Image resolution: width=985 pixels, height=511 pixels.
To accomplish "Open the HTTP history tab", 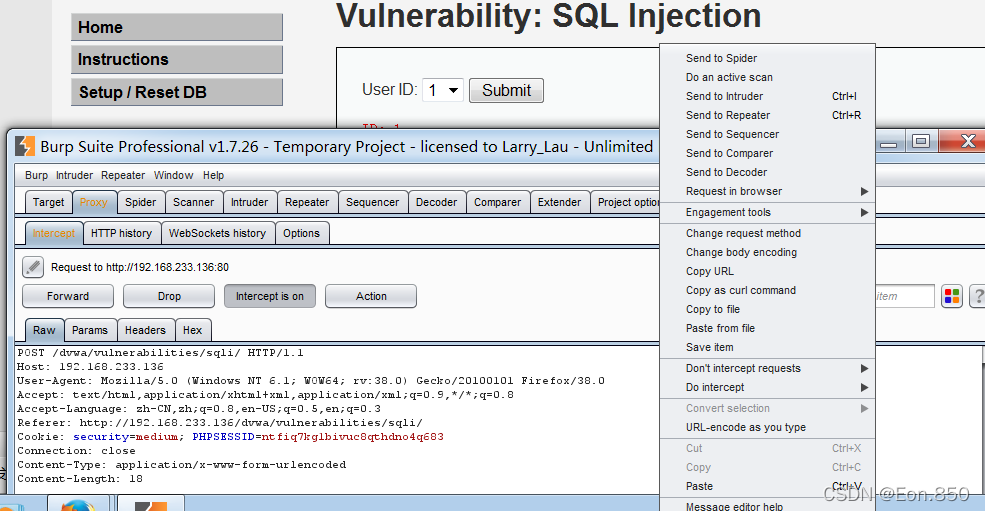I will pyautogui.click(x=121, y=233).
